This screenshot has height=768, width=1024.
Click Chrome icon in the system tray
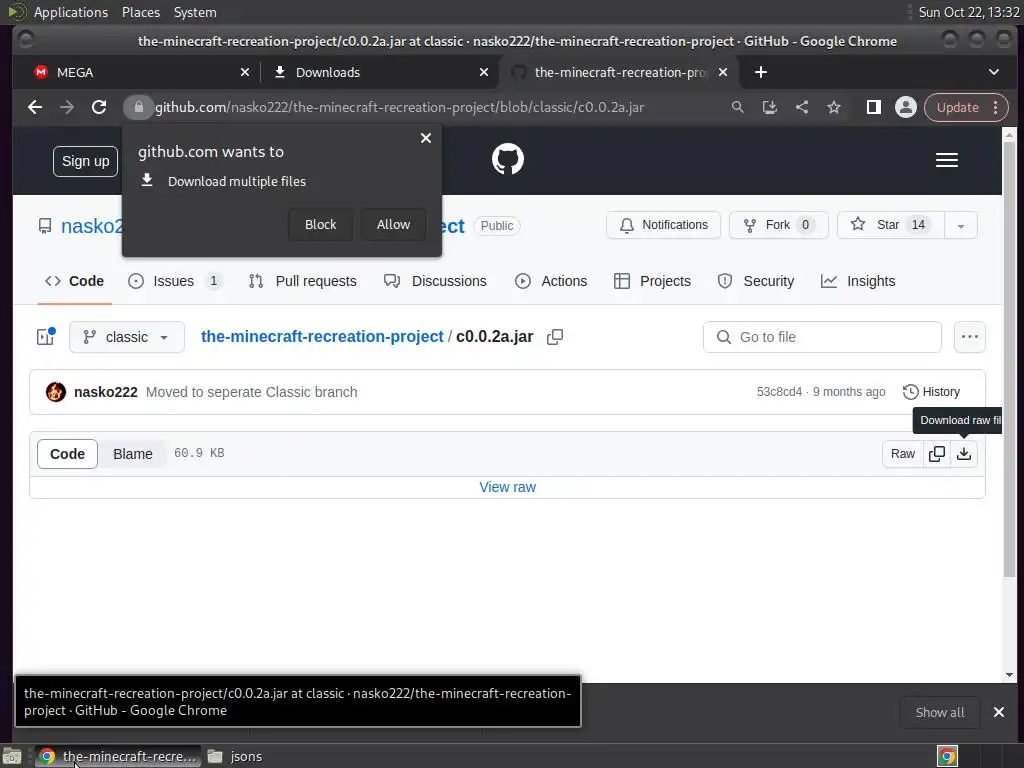(x=947, y=756)
